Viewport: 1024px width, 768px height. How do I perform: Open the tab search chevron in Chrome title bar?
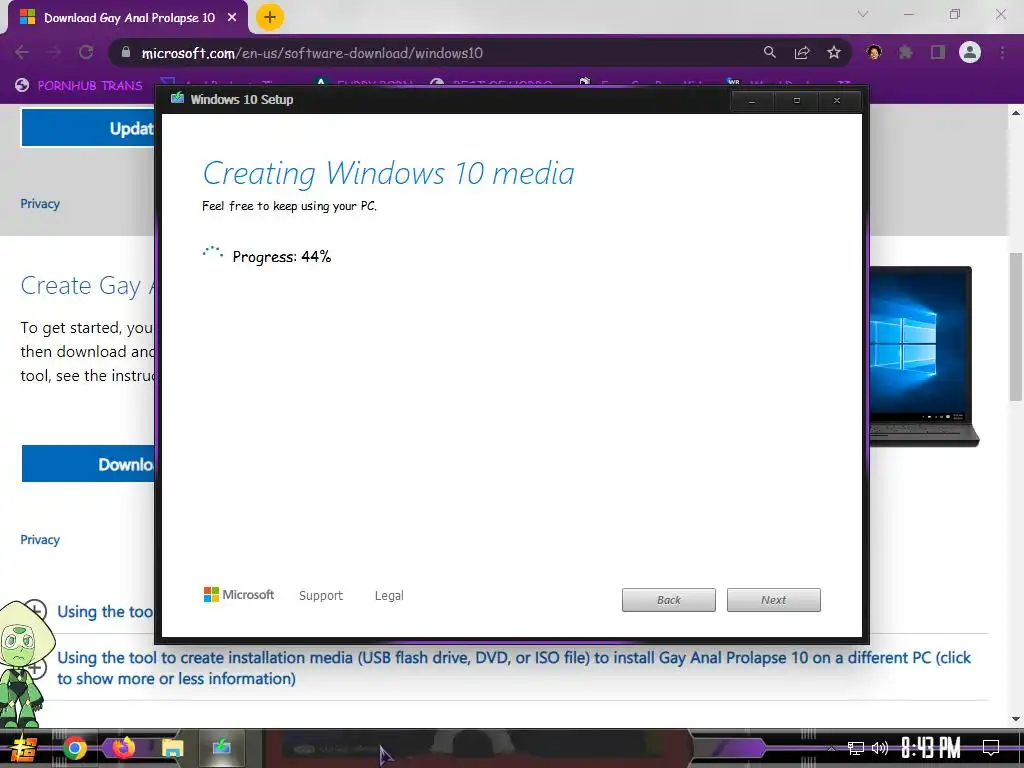coord(863,14)
